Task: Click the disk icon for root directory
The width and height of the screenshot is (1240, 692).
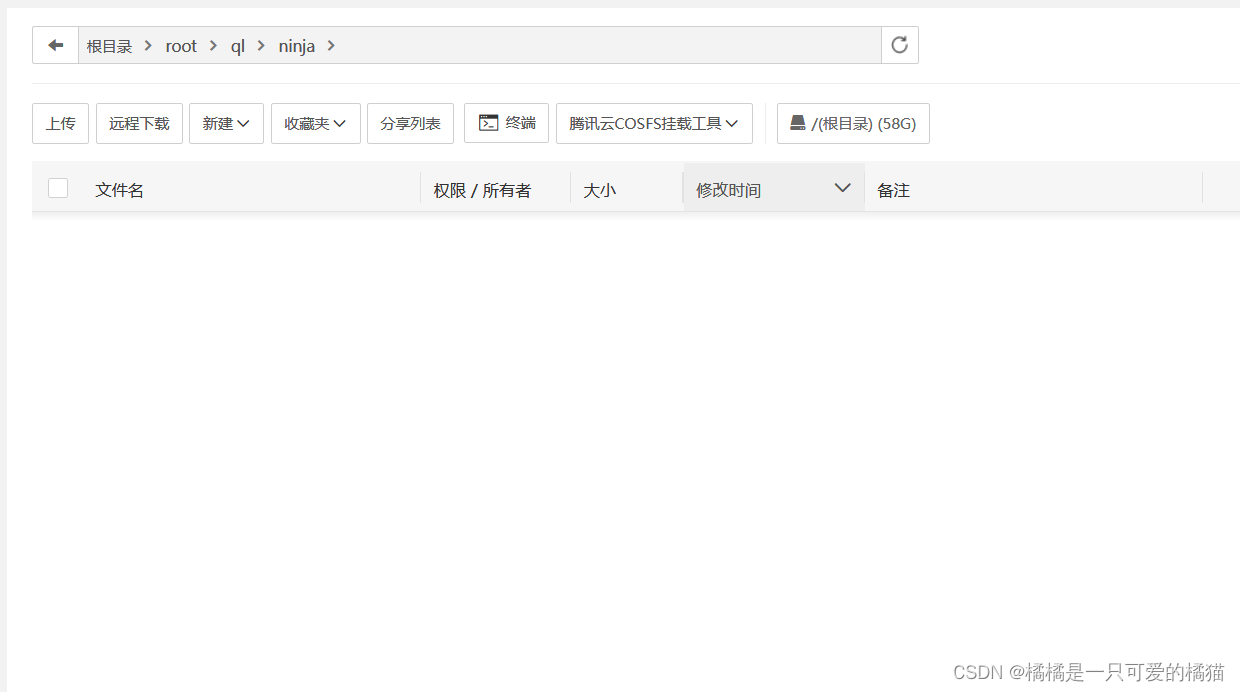Action: coord(797,123)
